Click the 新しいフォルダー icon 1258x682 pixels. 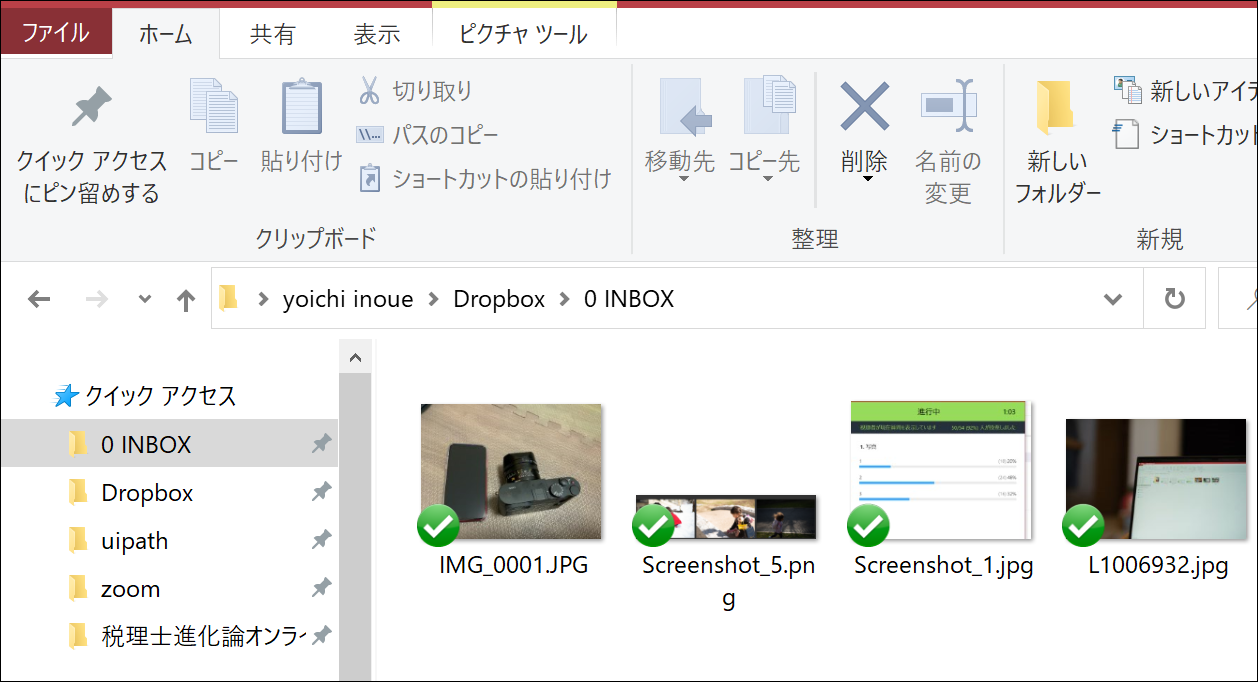pyautogui.click(x=1054, y=107)
